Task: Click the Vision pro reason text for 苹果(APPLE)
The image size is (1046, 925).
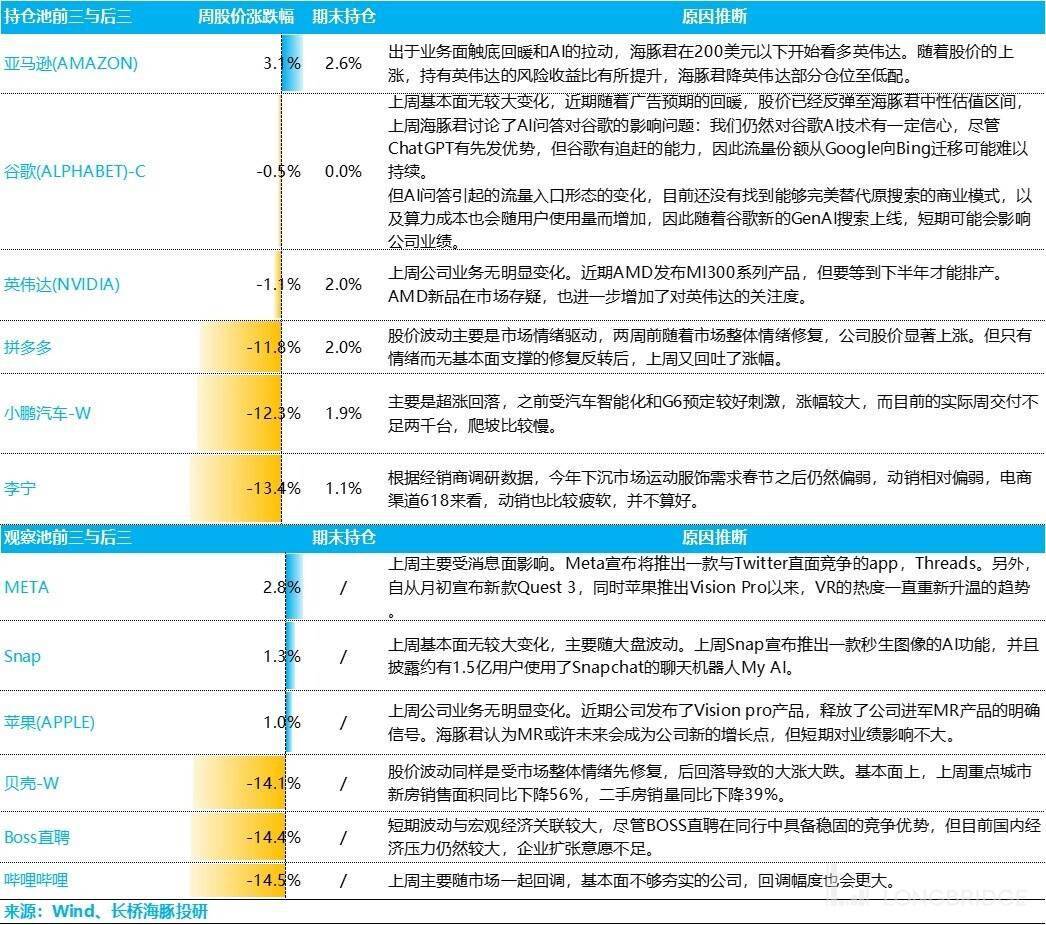Action: click(x=714, y=722)
